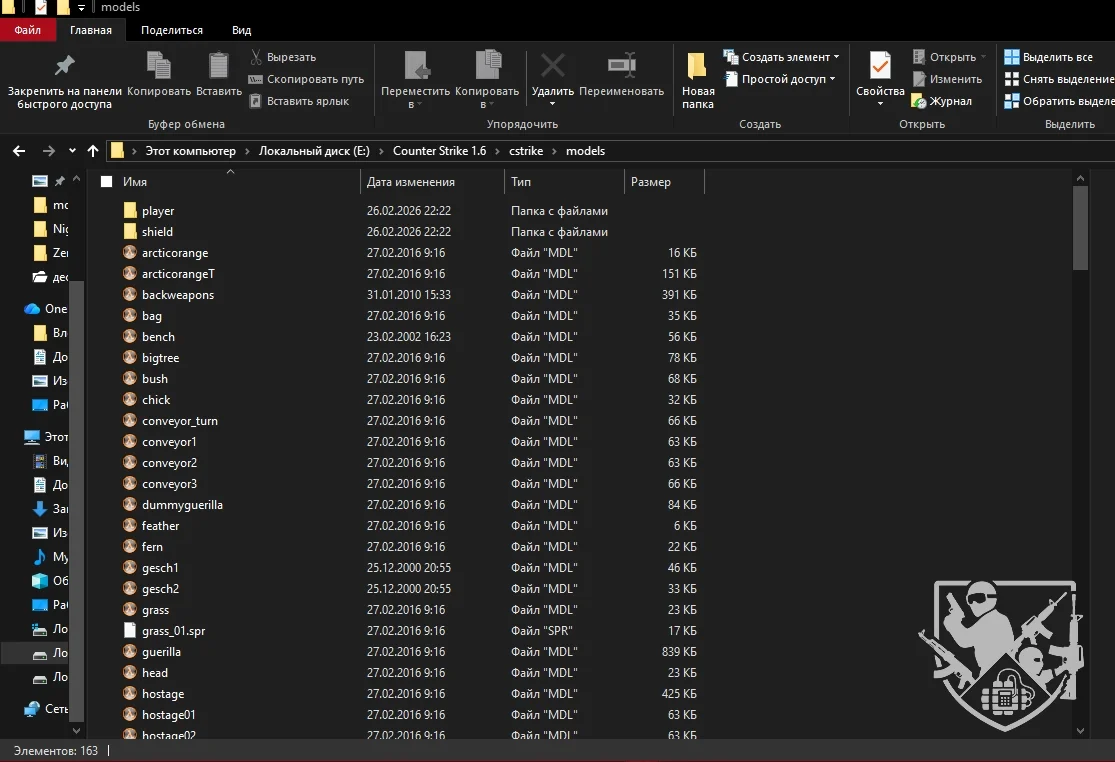The height and width of the screenshot is (762, 1115).
Task: Sort files by Дата изменения column
Action: [x=411, y=182]
